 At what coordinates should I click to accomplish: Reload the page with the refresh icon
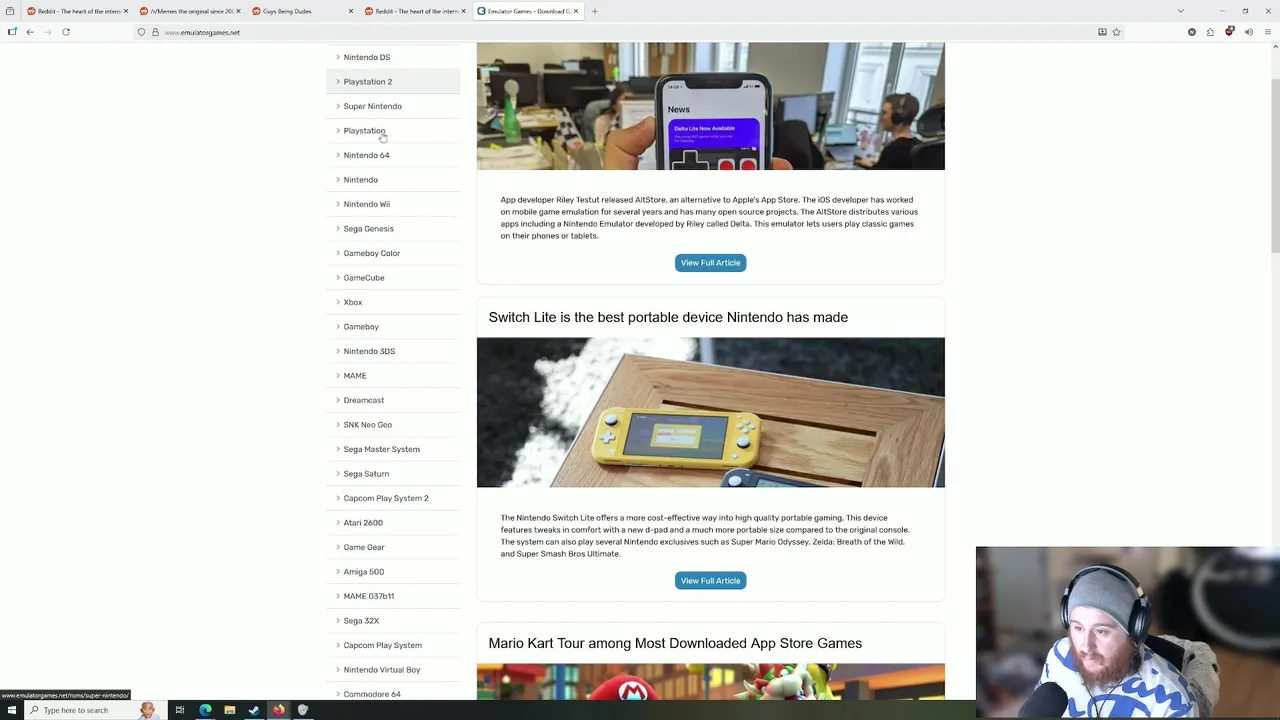(x=66, y=32)
